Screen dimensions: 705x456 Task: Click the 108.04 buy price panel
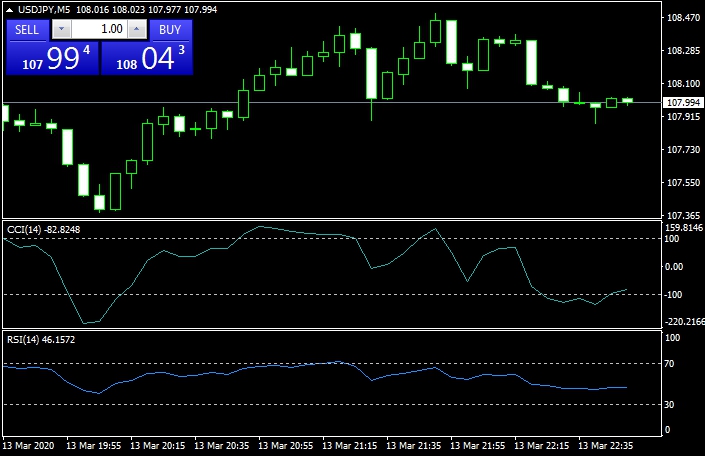147,58
